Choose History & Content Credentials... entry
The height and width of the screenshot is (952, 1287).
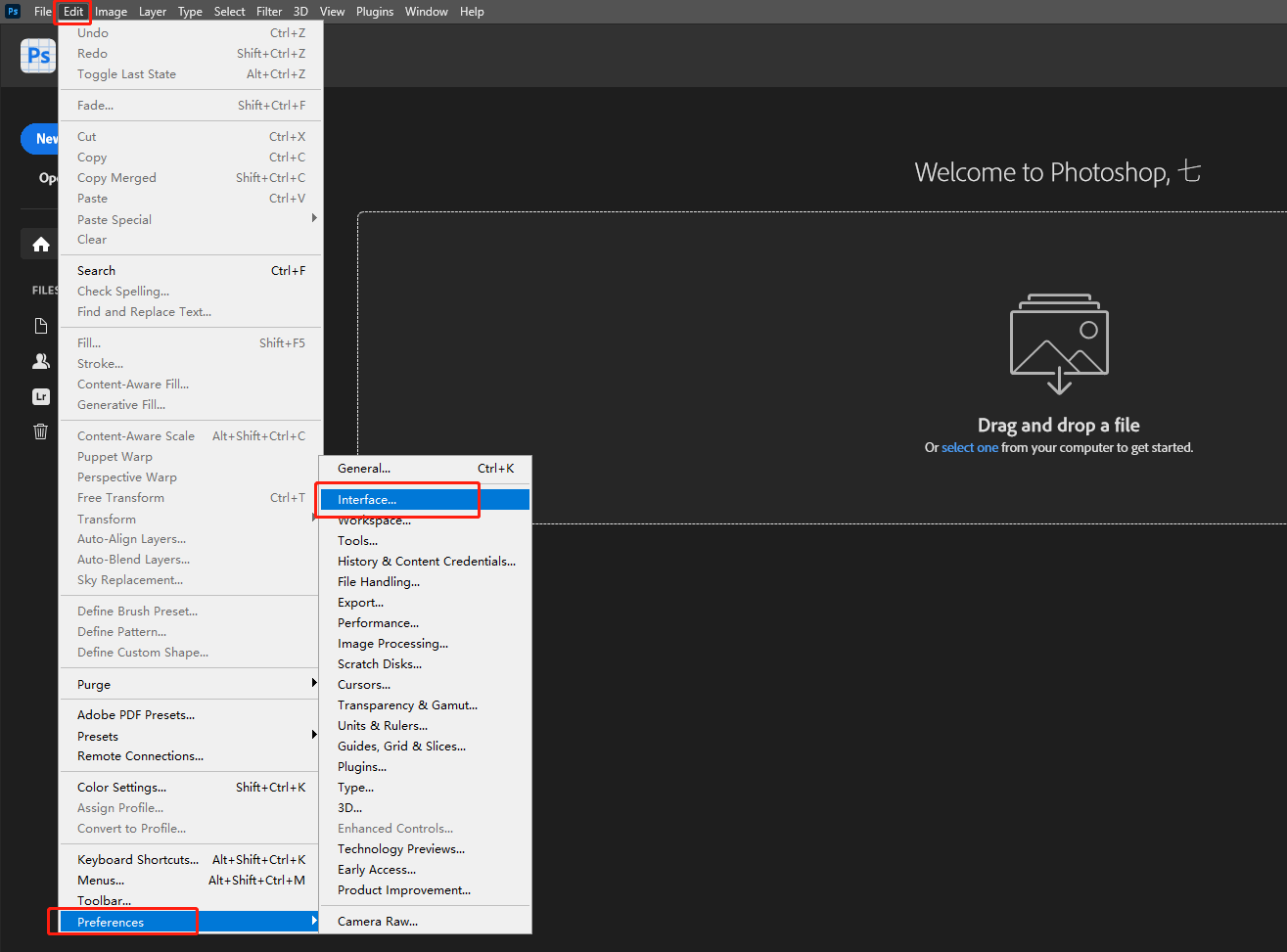425,561
